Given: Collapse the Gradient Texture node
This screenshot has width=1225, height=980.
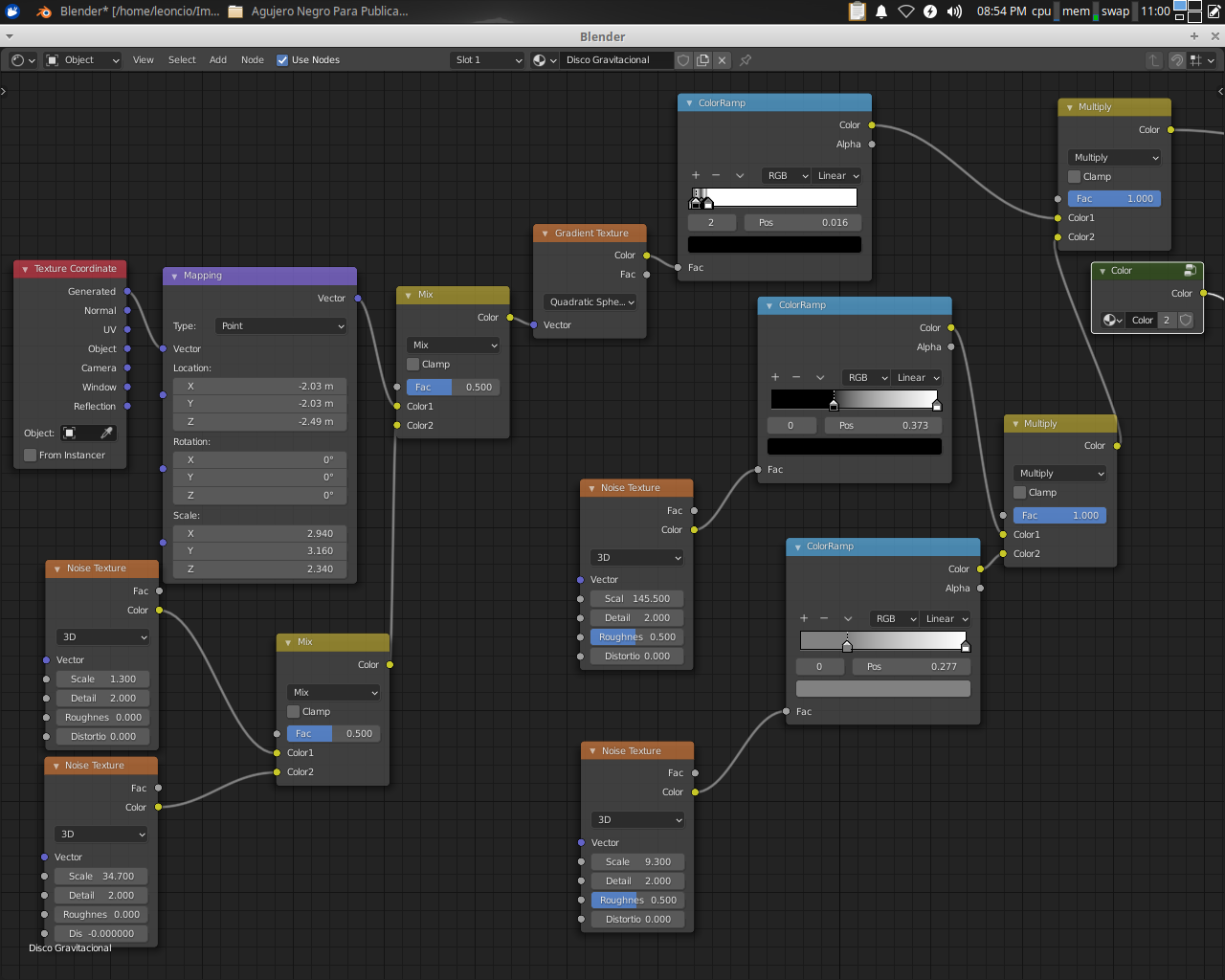Looking at the screenshot, I should click(546, 234).
